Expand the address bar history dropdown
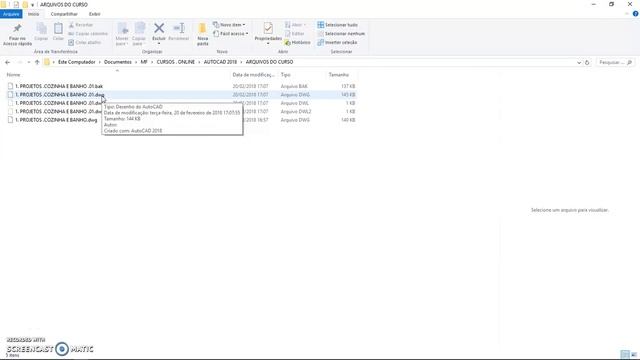The image size is (640, 360). point(579,62)
